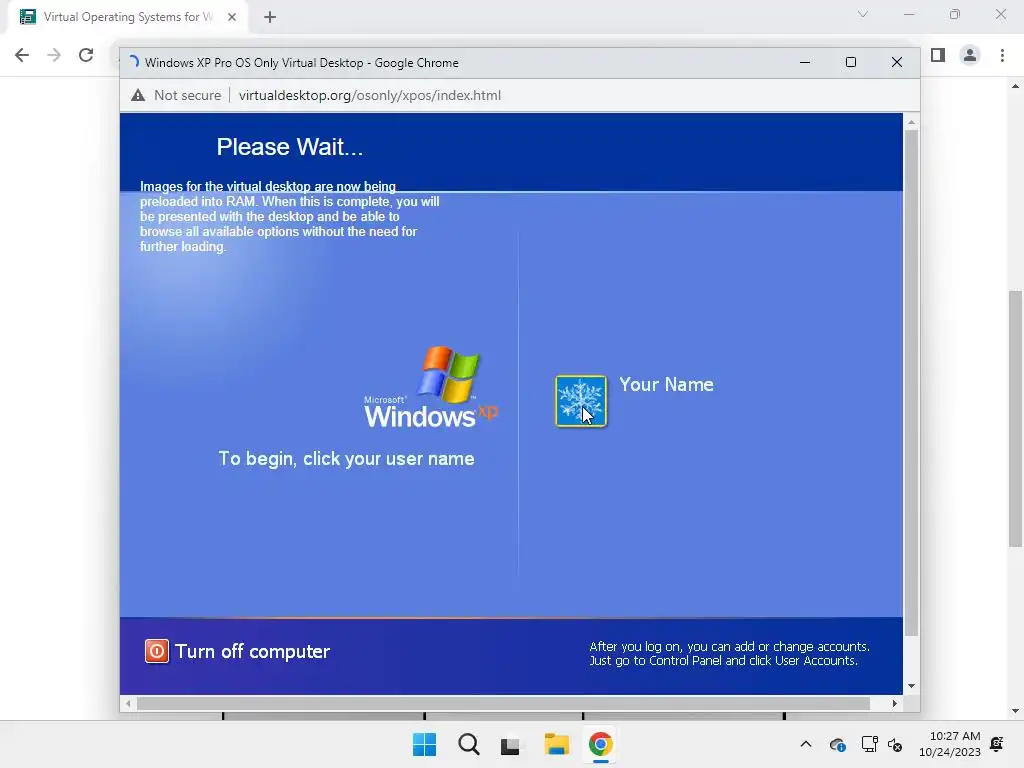The image size is (1024, 768).
Task: Click the popup window title text
Action: tap(301, 63)
